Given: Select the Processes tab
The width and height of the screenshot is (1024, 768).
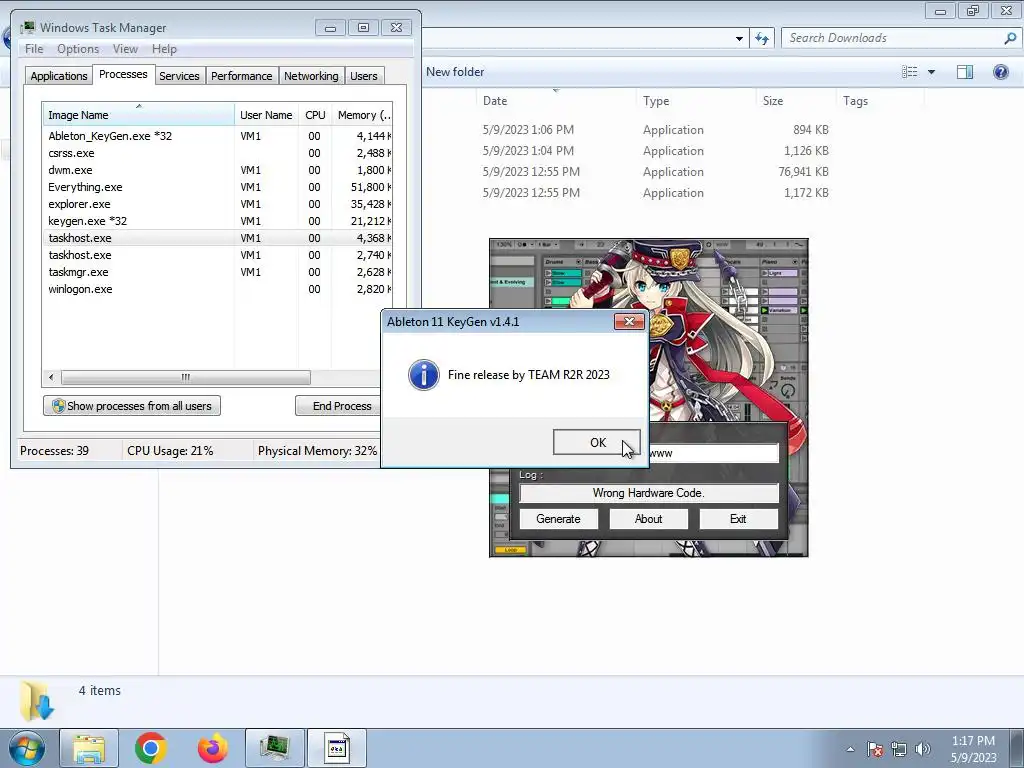Looking at the screenshot, I should pyautogui.click(x=123, y=74).
